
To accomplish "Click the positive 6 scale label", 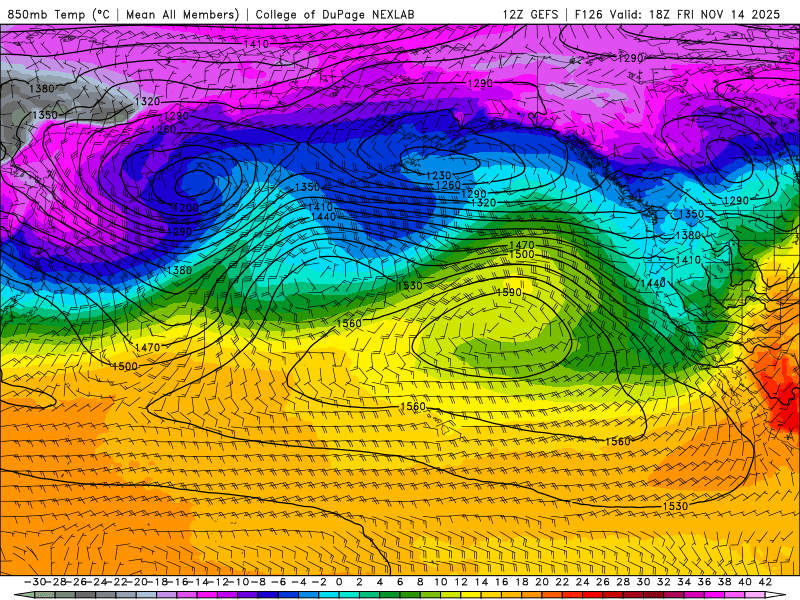I will click(x=400, y=582).
